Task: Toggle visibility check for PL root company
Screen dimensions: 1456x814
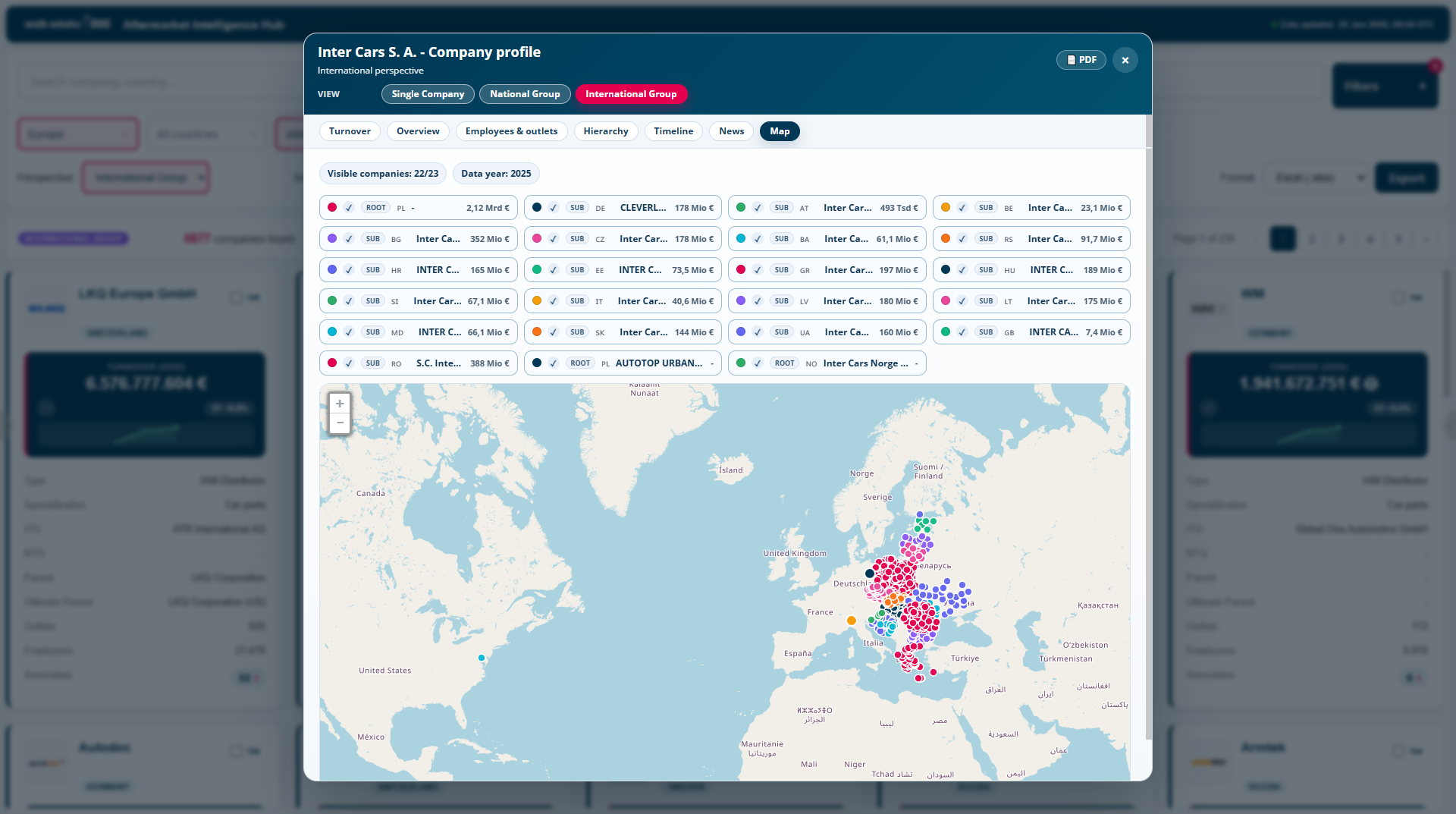Action: point(349,208)
